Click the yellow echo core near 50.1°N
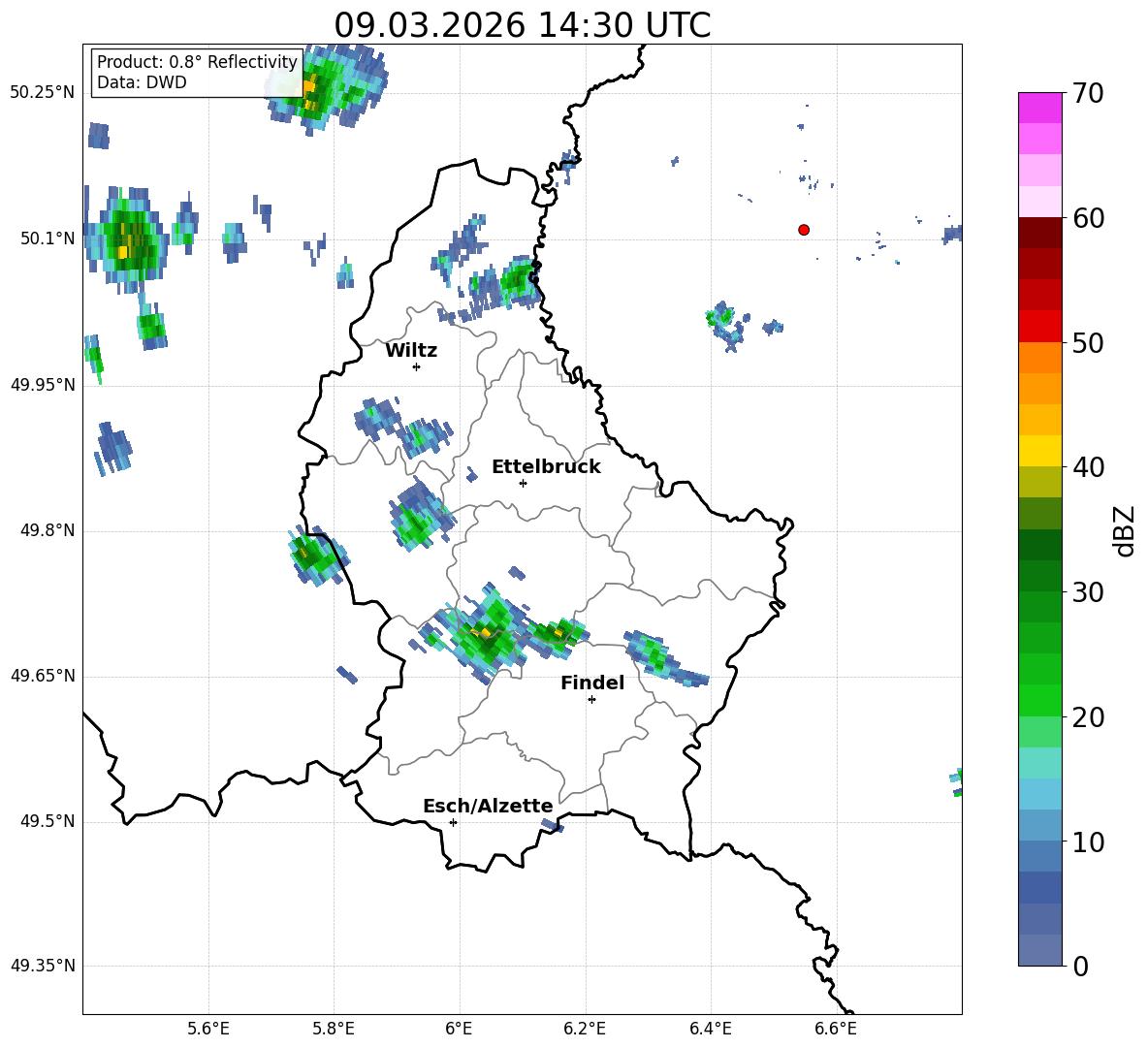1148x1048 pixels. pos(122,252)
